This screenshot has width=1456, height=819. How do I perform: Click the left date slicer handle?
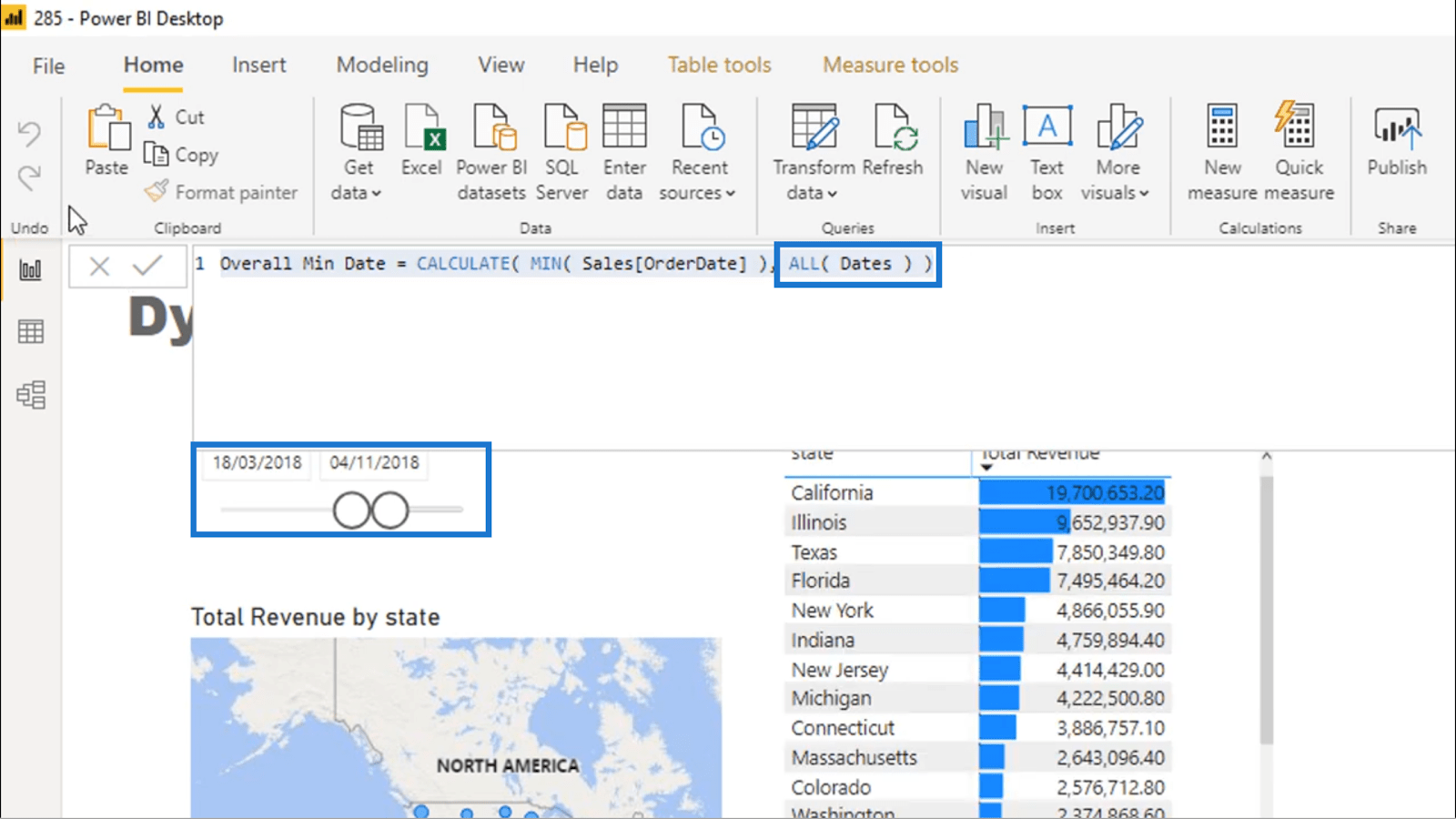point(352,511)
